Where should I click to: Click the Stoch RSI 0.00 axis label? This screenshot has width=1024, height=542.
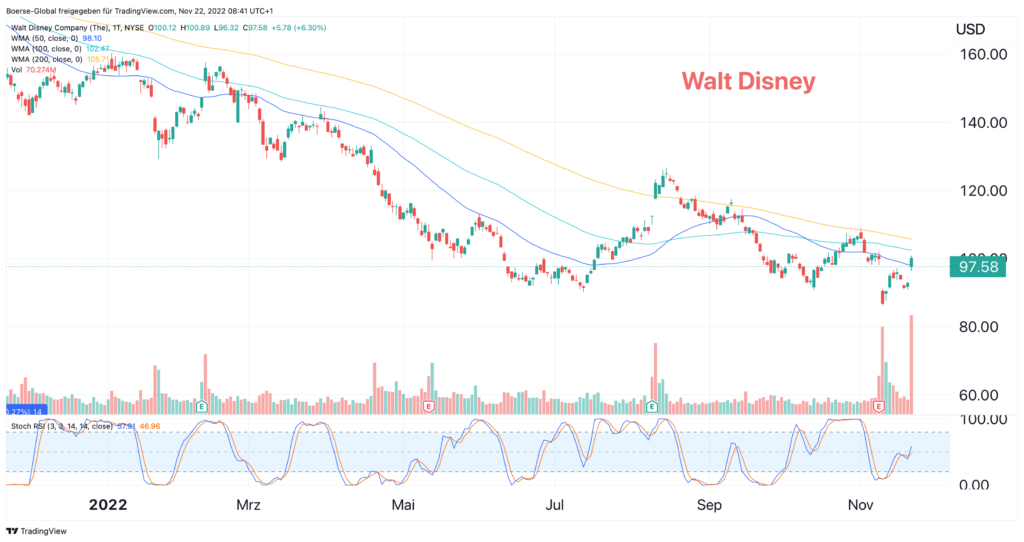pos(973,485)
